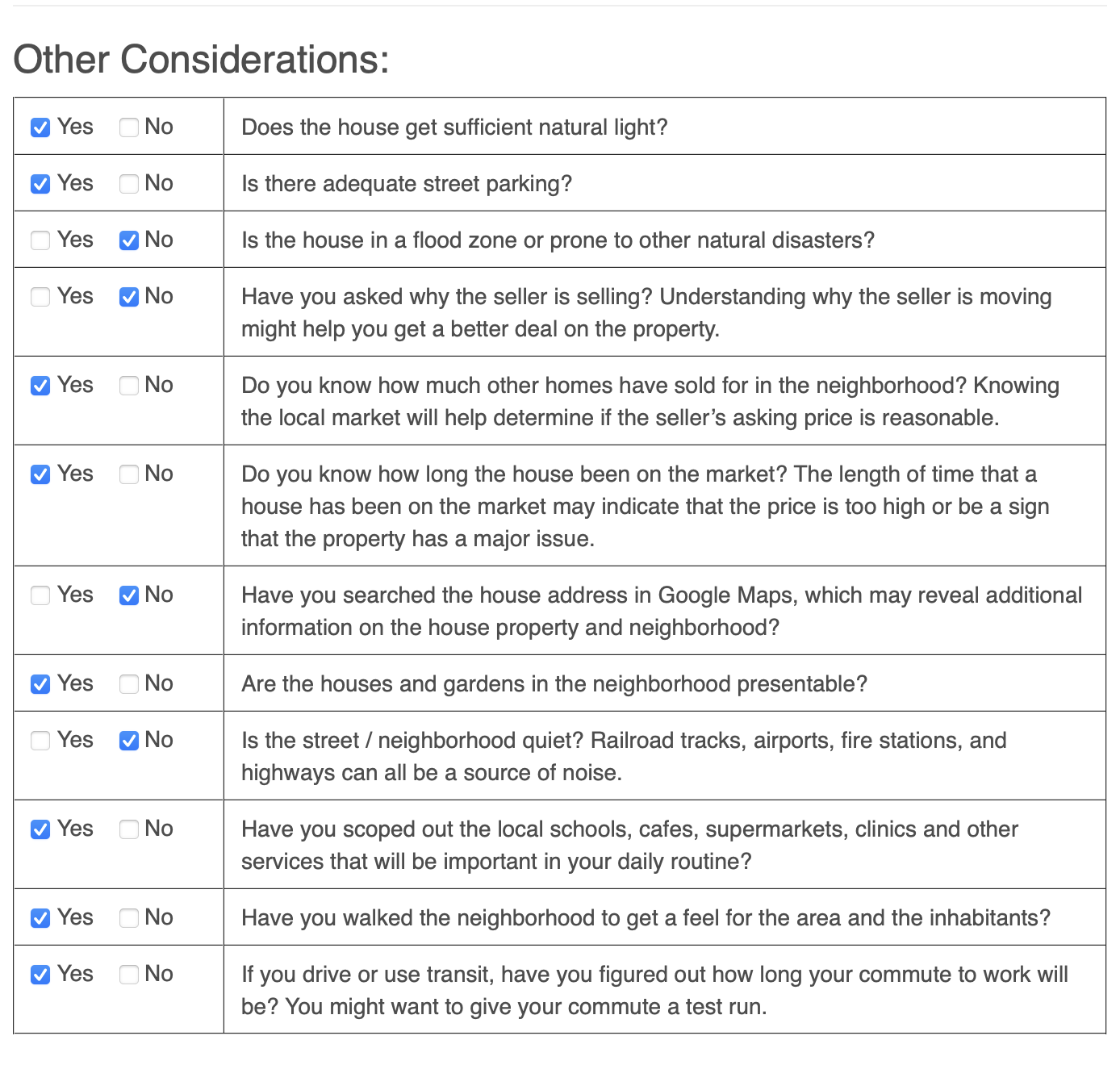Tick Yes for why seller is selling
1120x1065 pixels.
click(x=40, y=297)
